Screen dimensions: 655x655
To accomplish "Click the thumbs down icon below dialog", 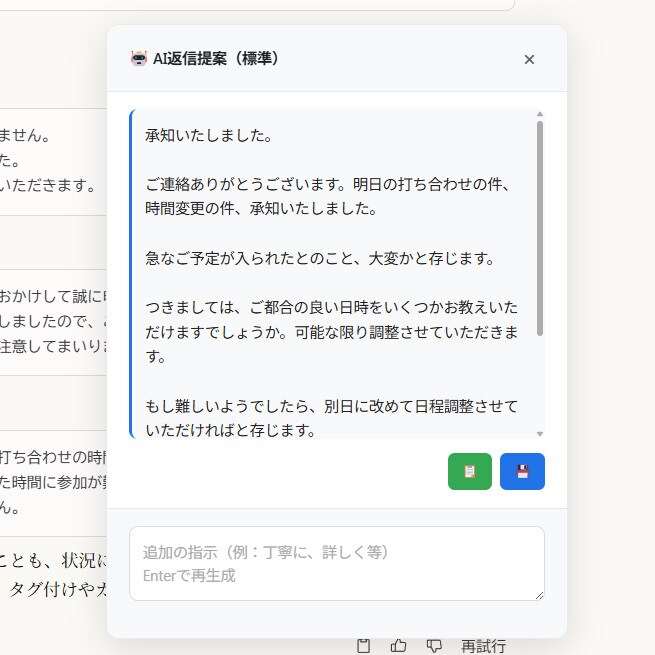I will pos(434,646).
